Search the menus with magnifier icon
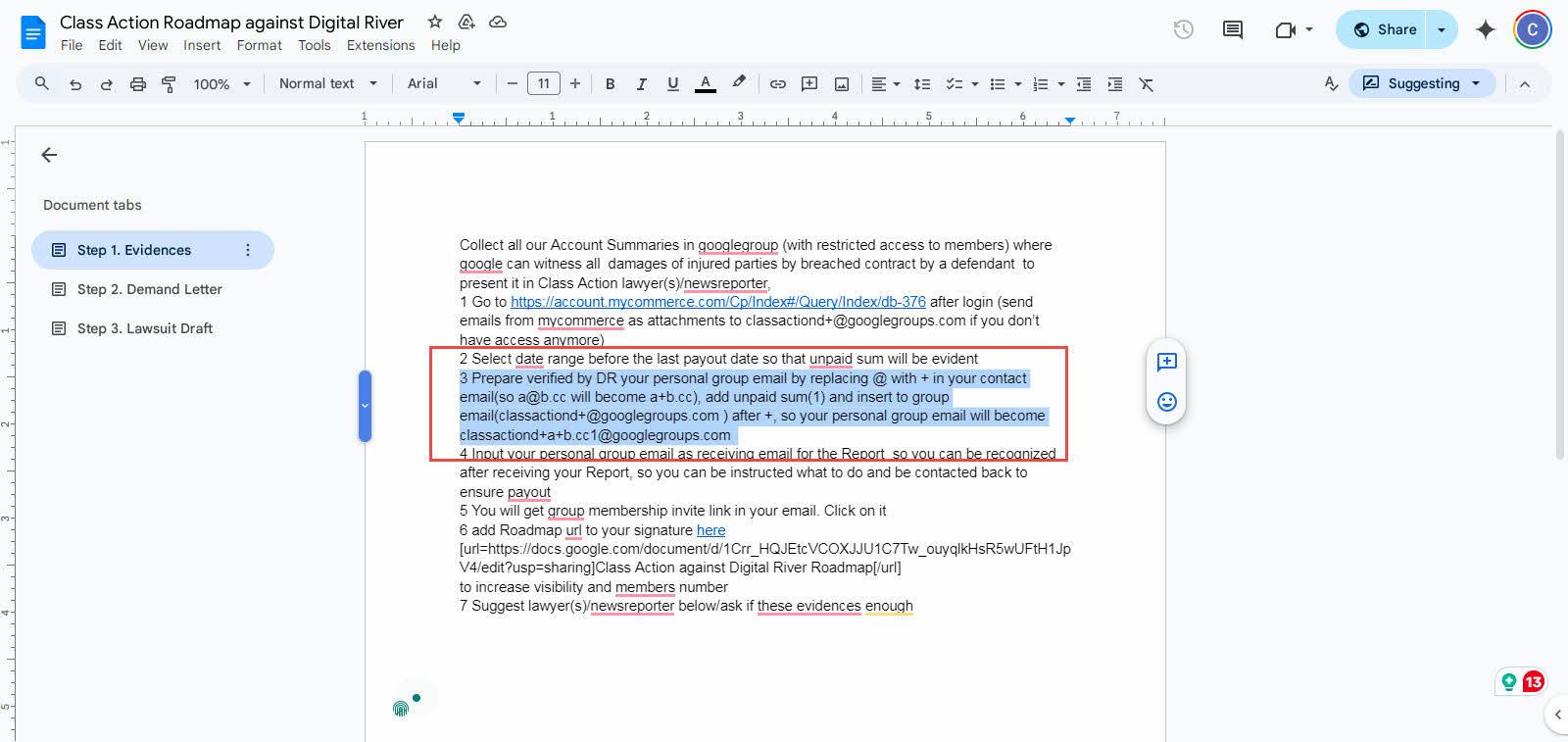The width and height of the screenshot is (1568, 742). [42, 83]
